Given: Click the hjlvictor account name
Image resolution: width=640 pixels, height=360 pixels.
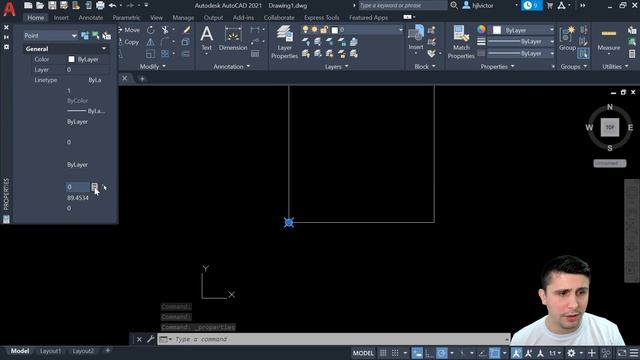Looking at the screenshot, I should [x=483, y=6].
